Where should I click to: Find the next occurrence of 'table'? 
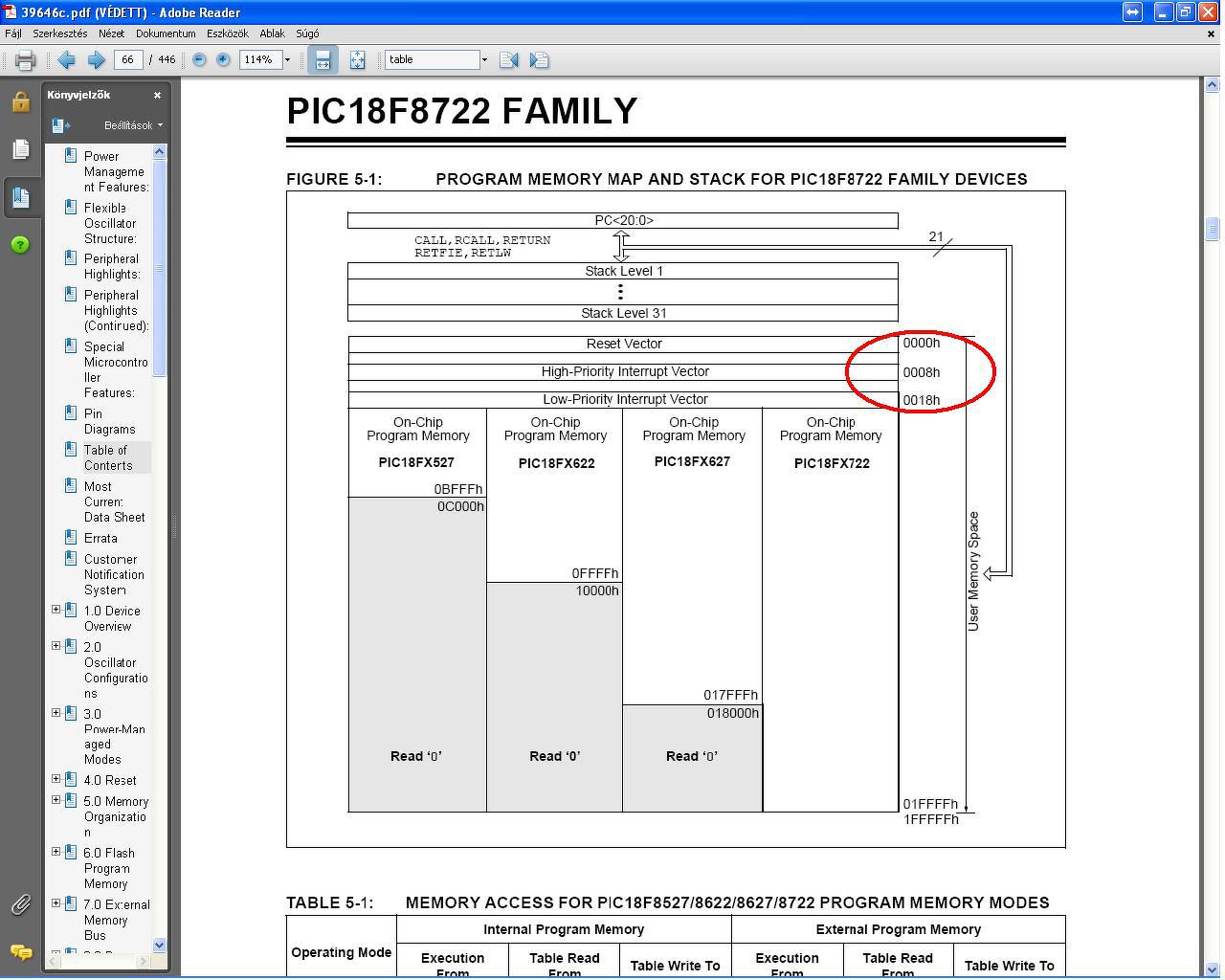(x=539, y=59)
